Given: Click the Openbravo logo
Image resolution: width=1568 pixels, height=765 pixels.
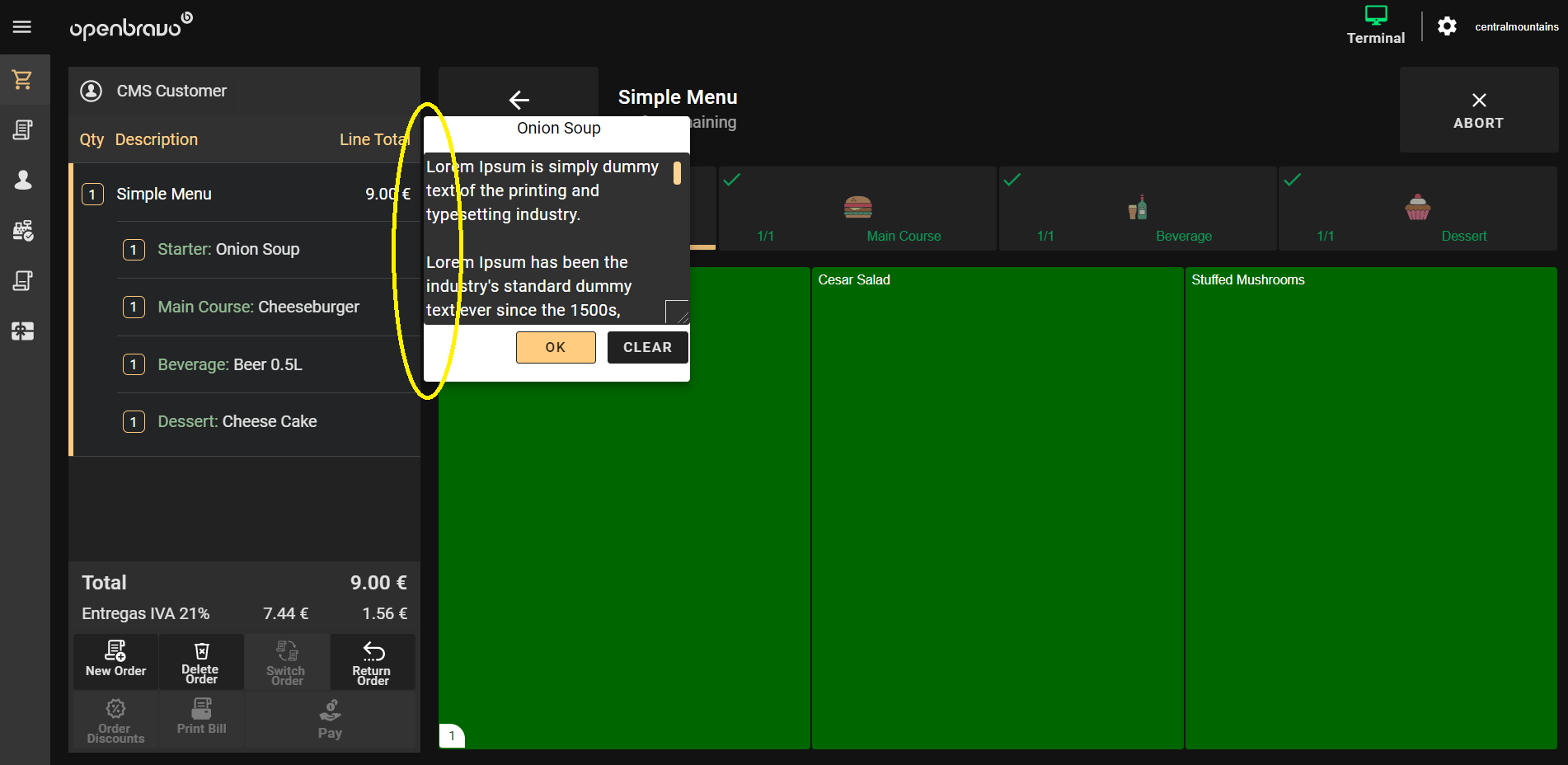Looking at the screenshot, I should tap(131, 26).
